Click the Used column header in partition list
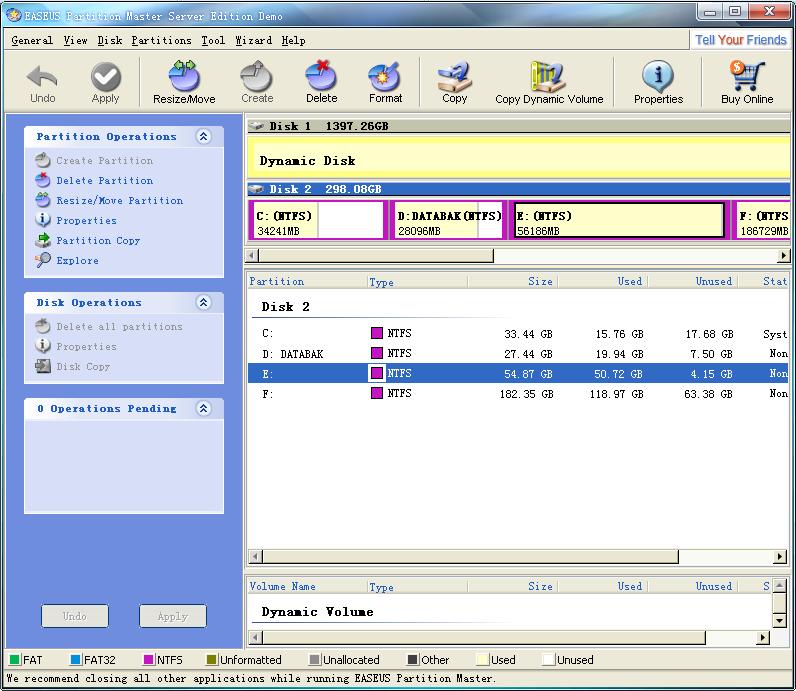The height and width of the screenshot is (691, 796). (604, 281)
